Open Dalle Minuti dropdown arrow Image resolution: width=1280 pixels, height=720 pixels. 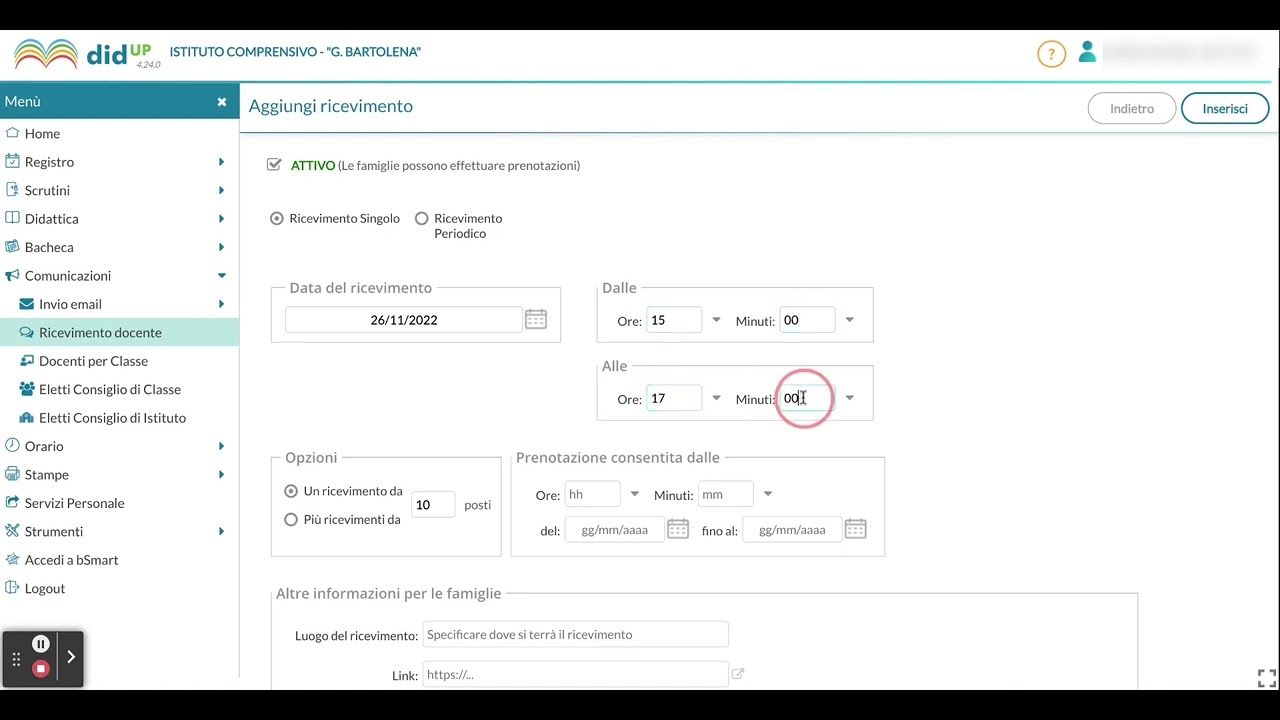click(849, 320)
